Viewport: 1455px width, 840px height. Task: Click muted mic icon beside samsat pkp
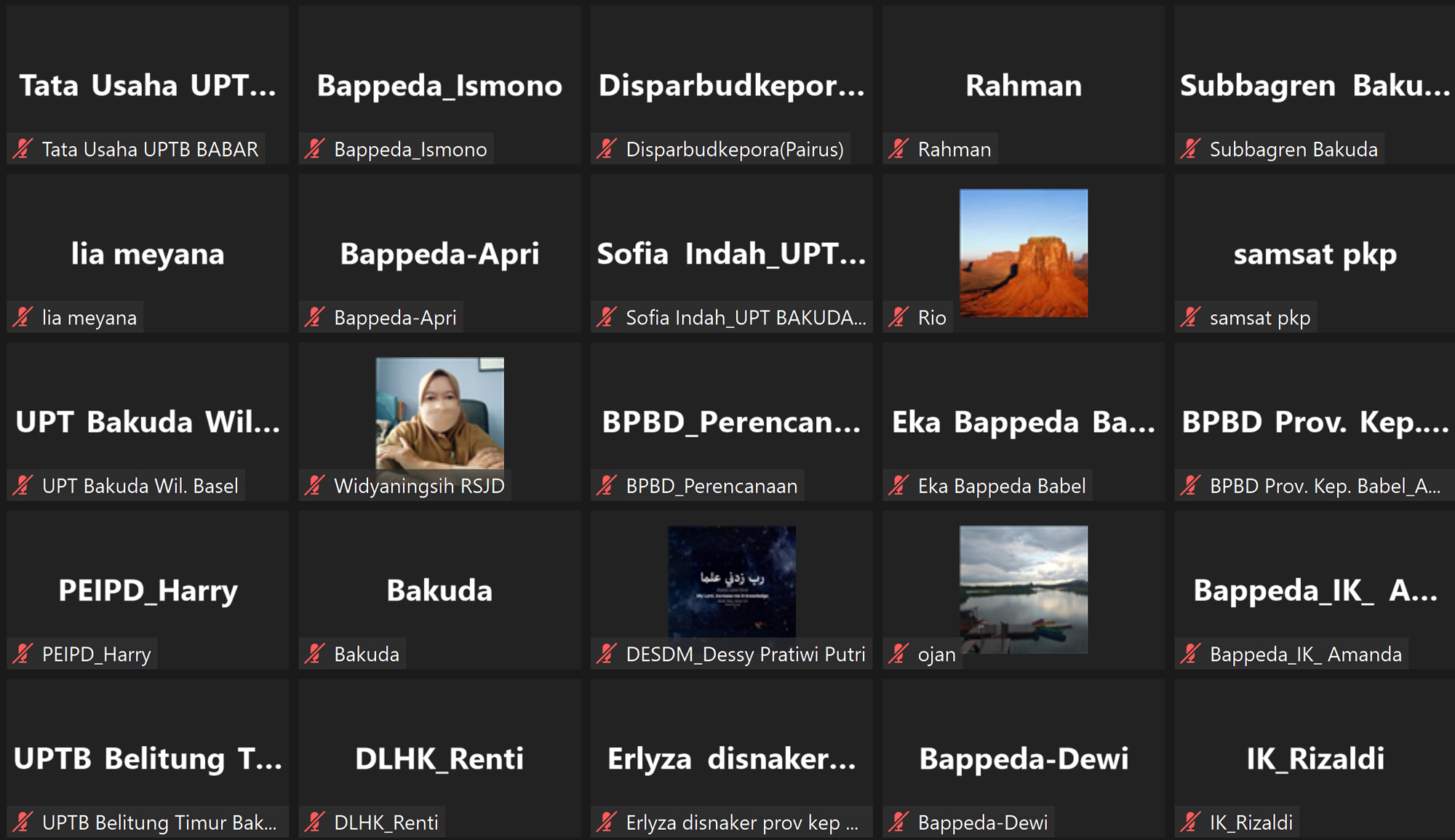tap(1190, 317)
